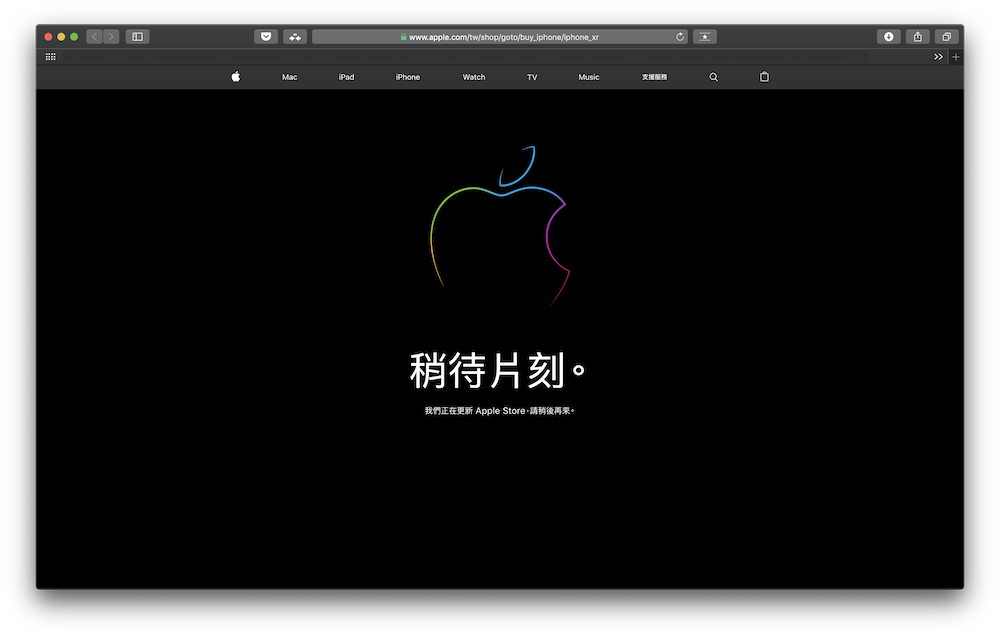This screenshot has width=1000, height=637.
Task: Open the 支援服務 navigation item
Action: (x=654, y=77)
